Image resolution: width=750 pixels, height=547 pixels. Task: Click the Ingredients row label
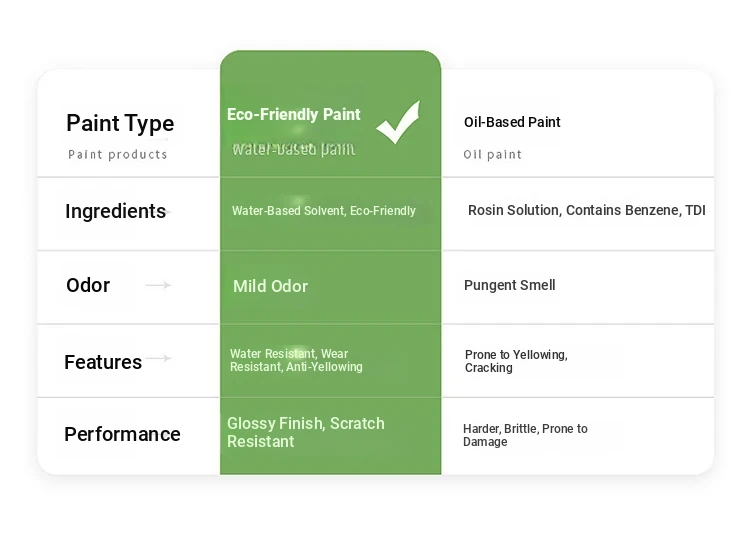(x=115, y=211)
